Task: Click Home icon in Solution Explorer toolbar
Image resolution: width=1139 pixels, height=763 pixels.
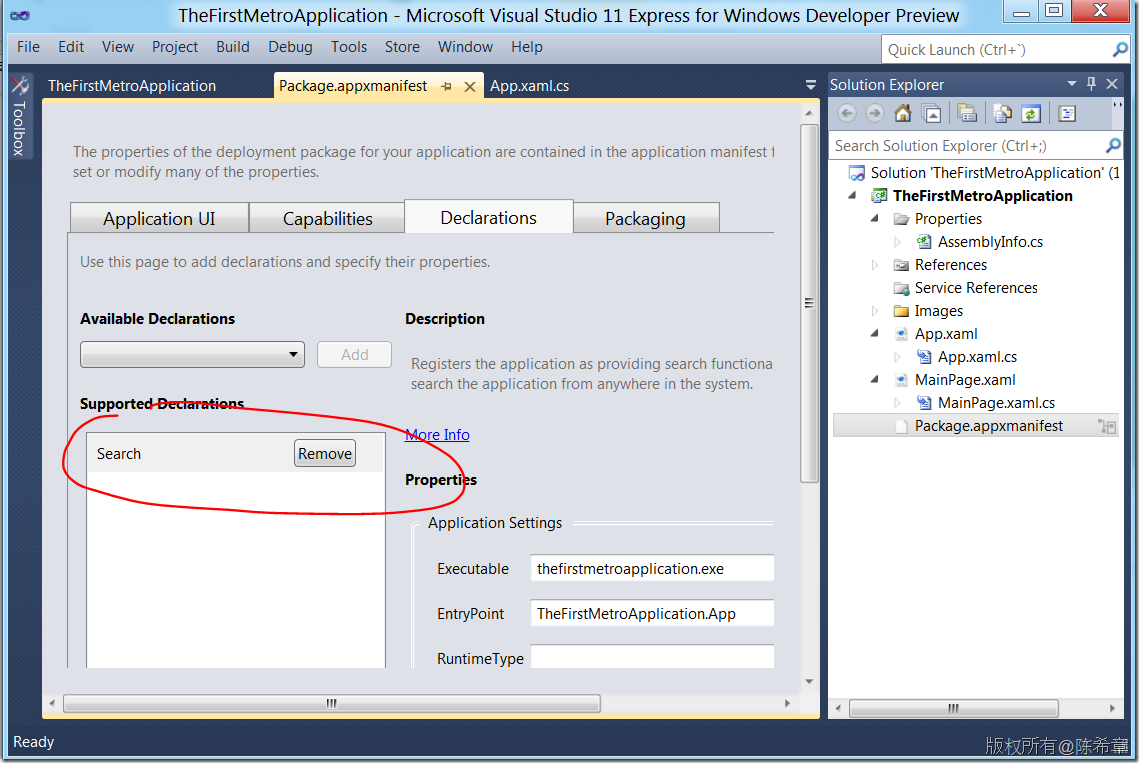Action: [x=903, y=113]
